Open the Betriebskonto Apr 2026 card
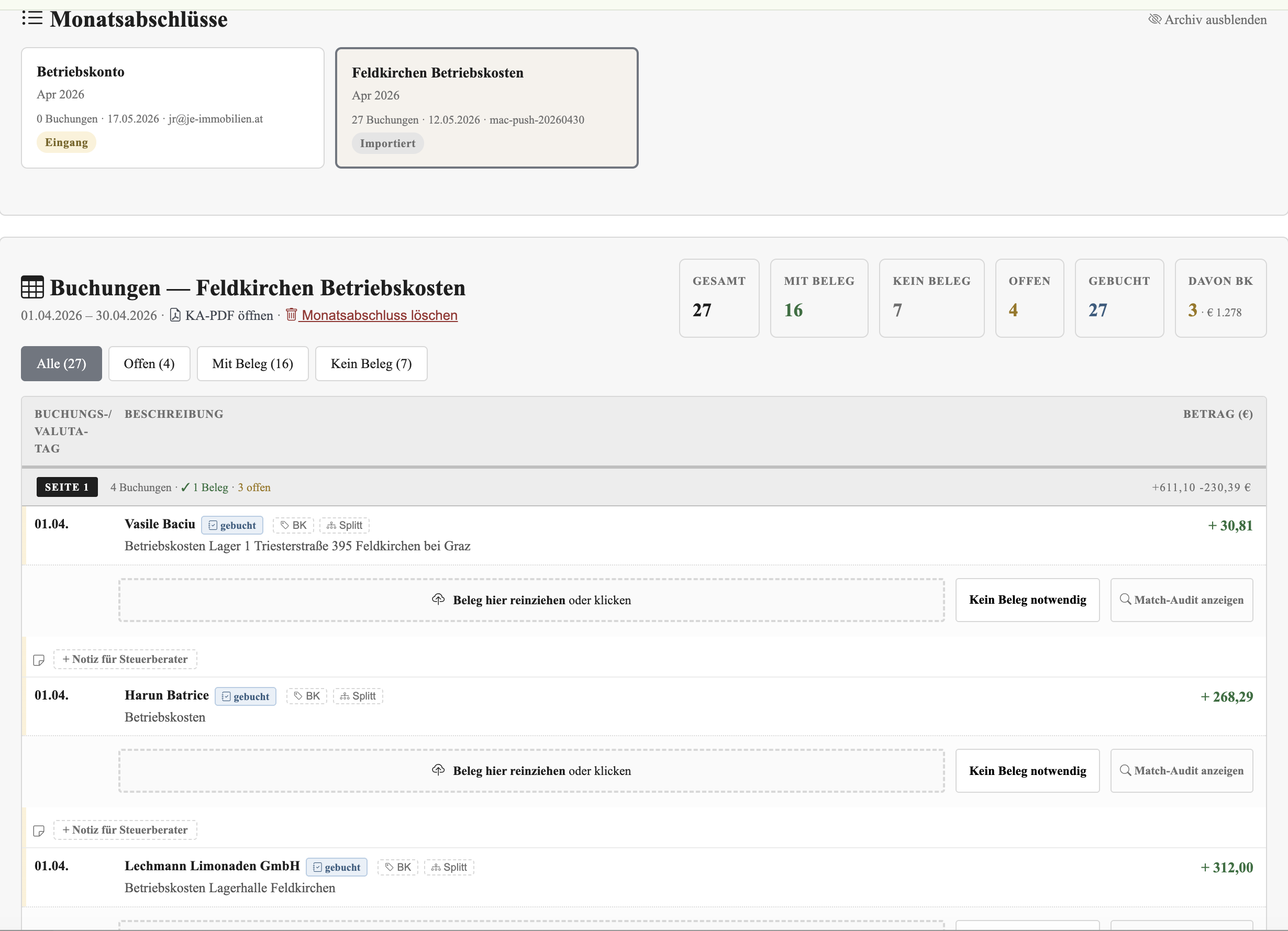The height and width of the screenshot is (931, 1288). 173,108
